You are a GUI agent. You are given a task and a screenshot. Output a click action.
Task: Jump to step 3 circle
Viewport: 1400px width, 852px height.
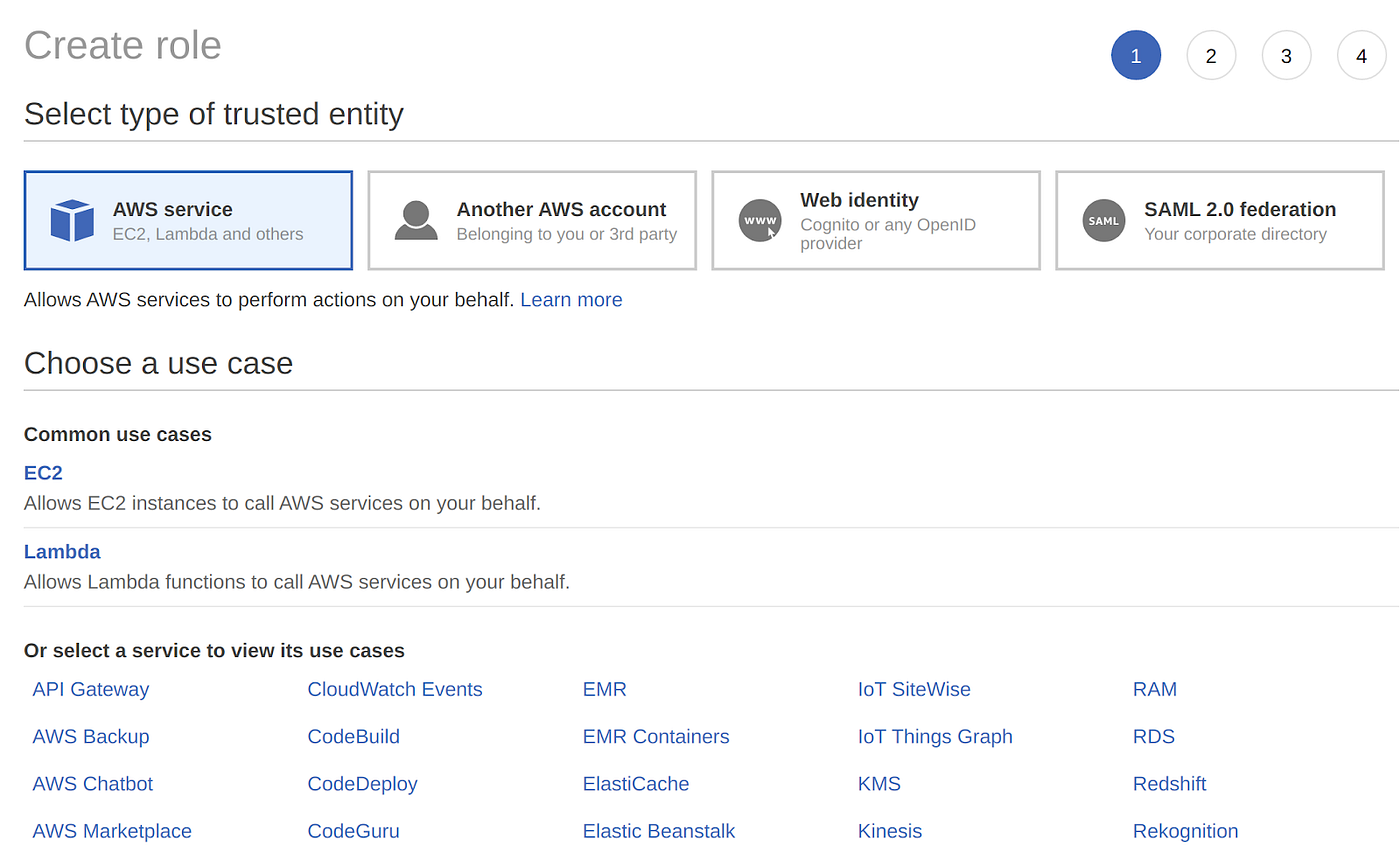1286,55
